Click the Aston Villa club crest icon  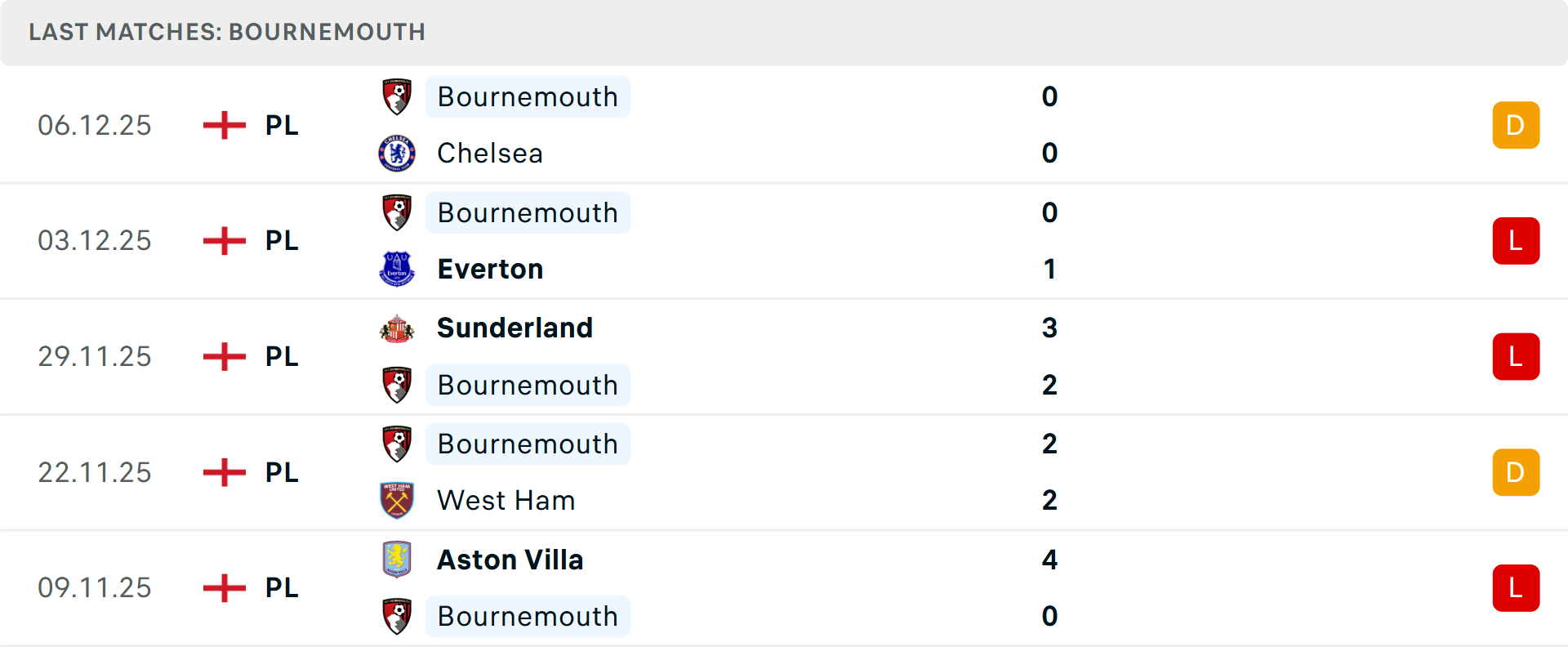[x=397, y=560]
